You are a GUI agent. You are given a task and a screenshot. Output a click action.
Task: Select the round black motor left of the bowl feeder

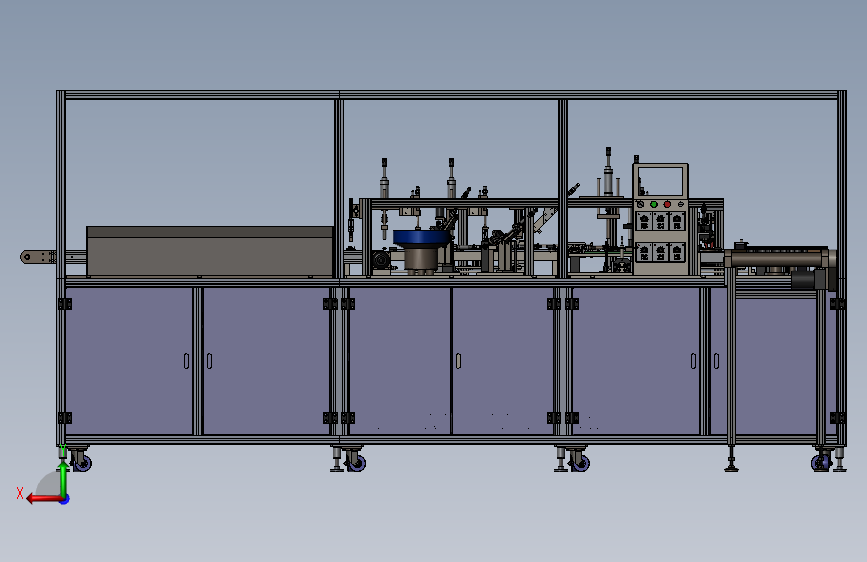[x=380, y=259]
